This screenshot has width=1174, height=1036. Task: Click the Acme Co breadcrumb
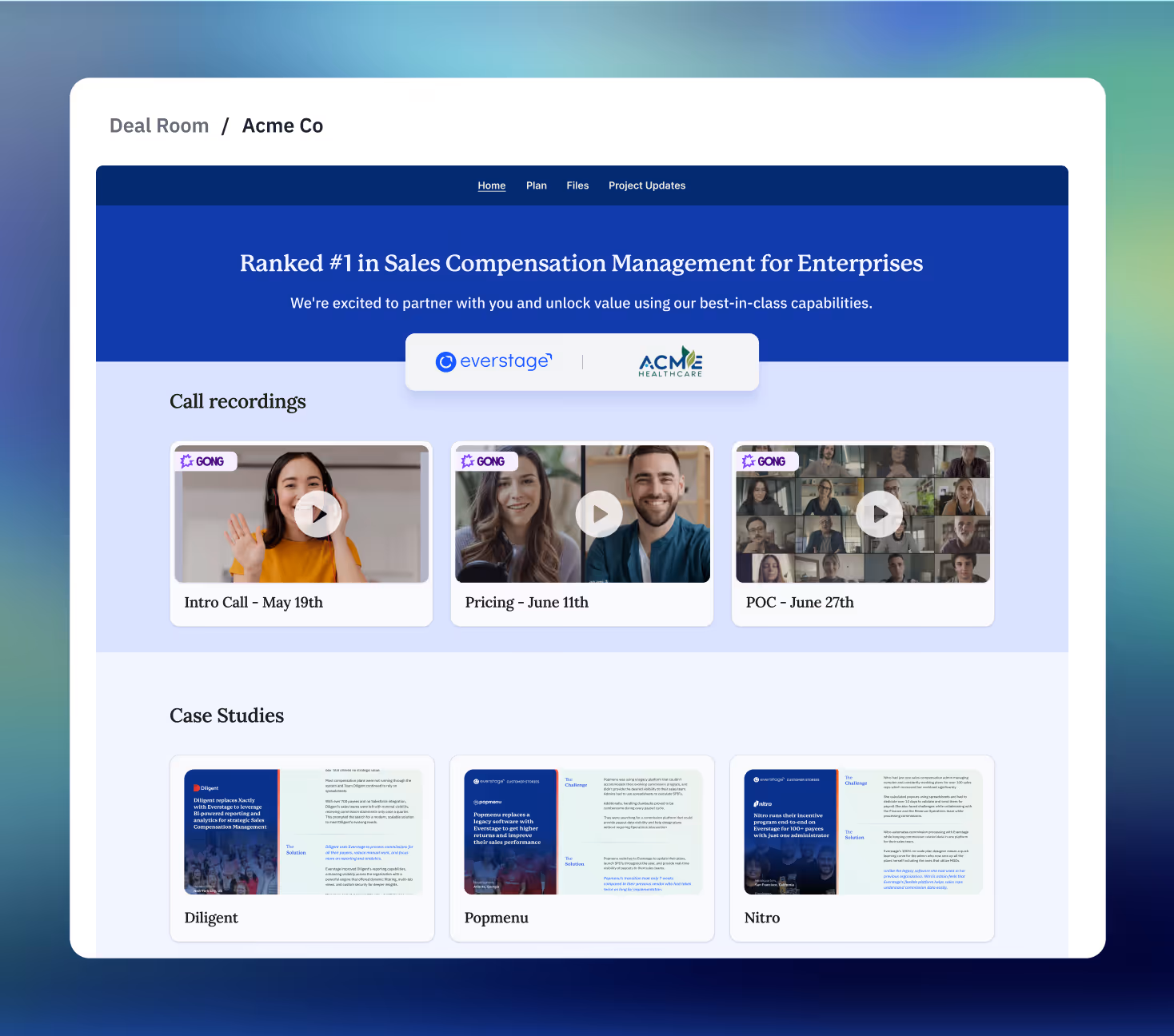click(282, 126)
